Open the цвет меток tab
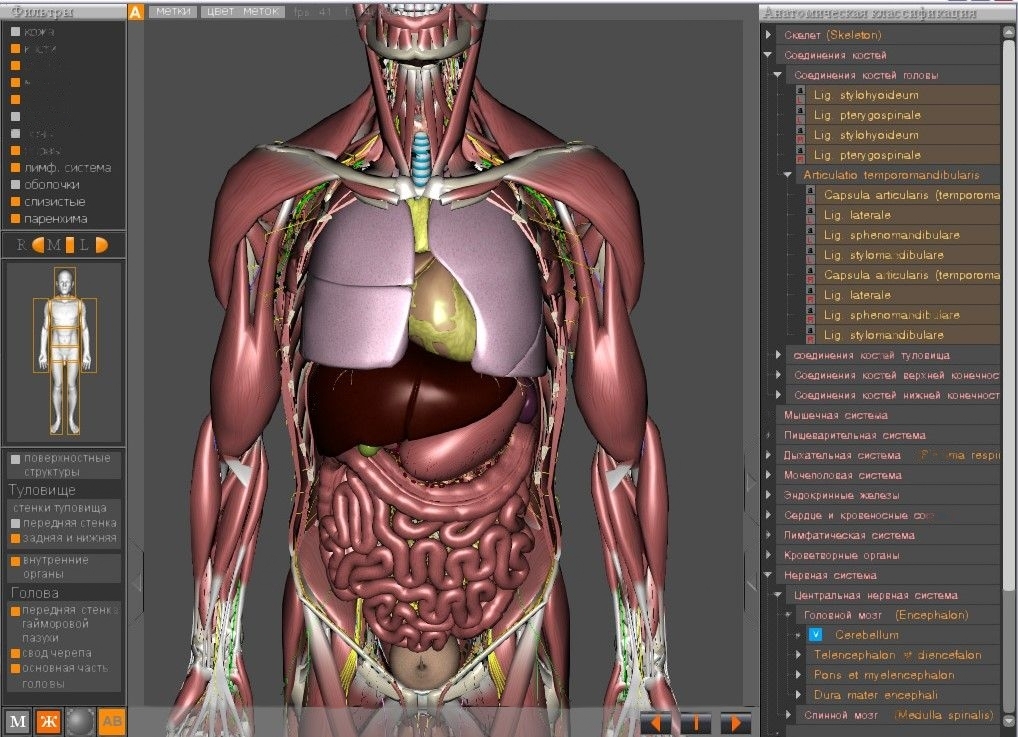Image resolution: width=1018 pixels, height=737 pixels. pos(243,12)
